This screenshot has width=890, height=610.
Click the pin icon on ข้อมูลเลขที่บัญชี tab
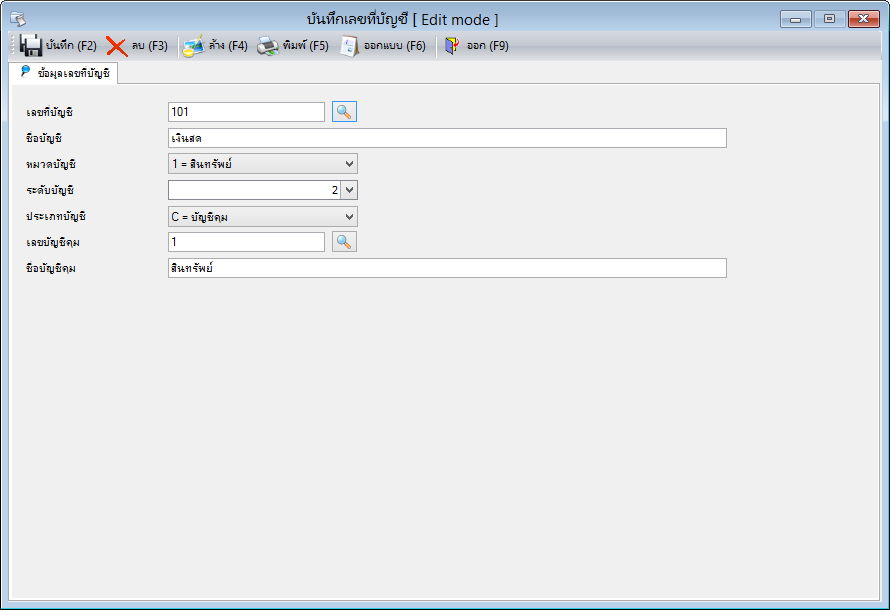coord(25,71)
